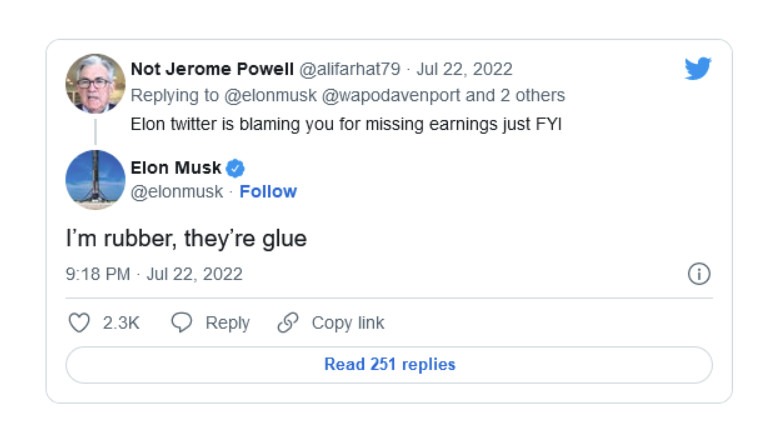Image resolution: width=764 pixels, height=438 pixels.
Task: Open the Elon Musk display name
Action: coord(176,168)
